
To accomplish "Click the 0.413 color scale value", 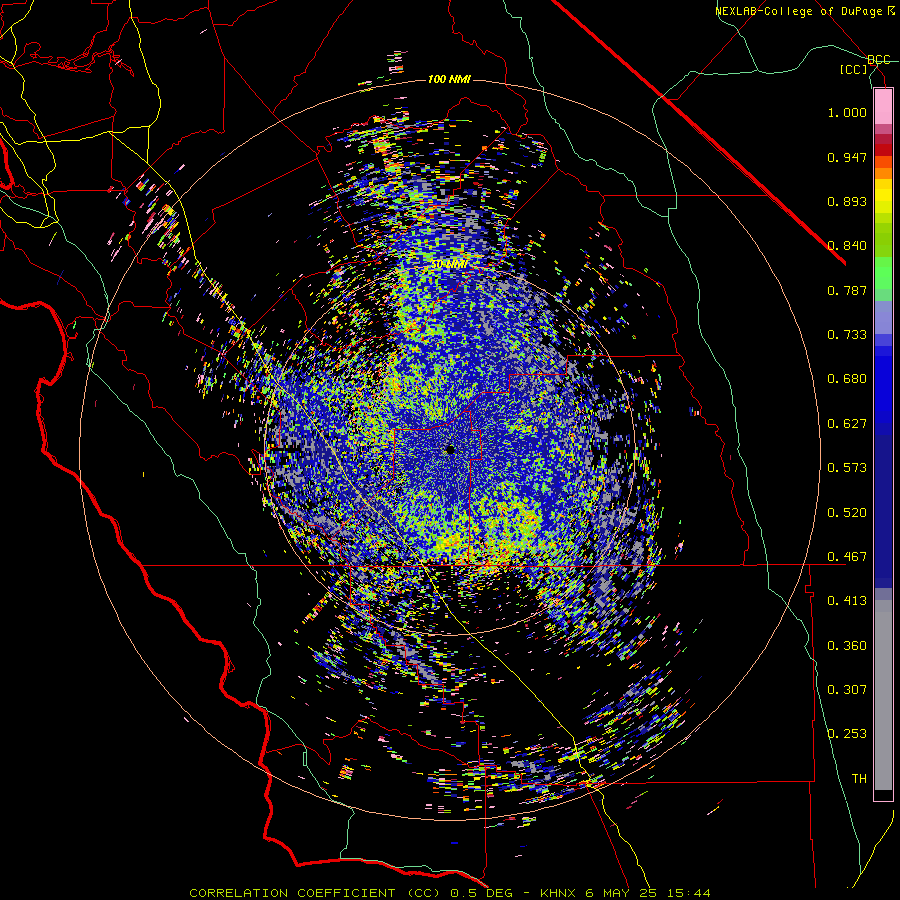I will point(847,601).
